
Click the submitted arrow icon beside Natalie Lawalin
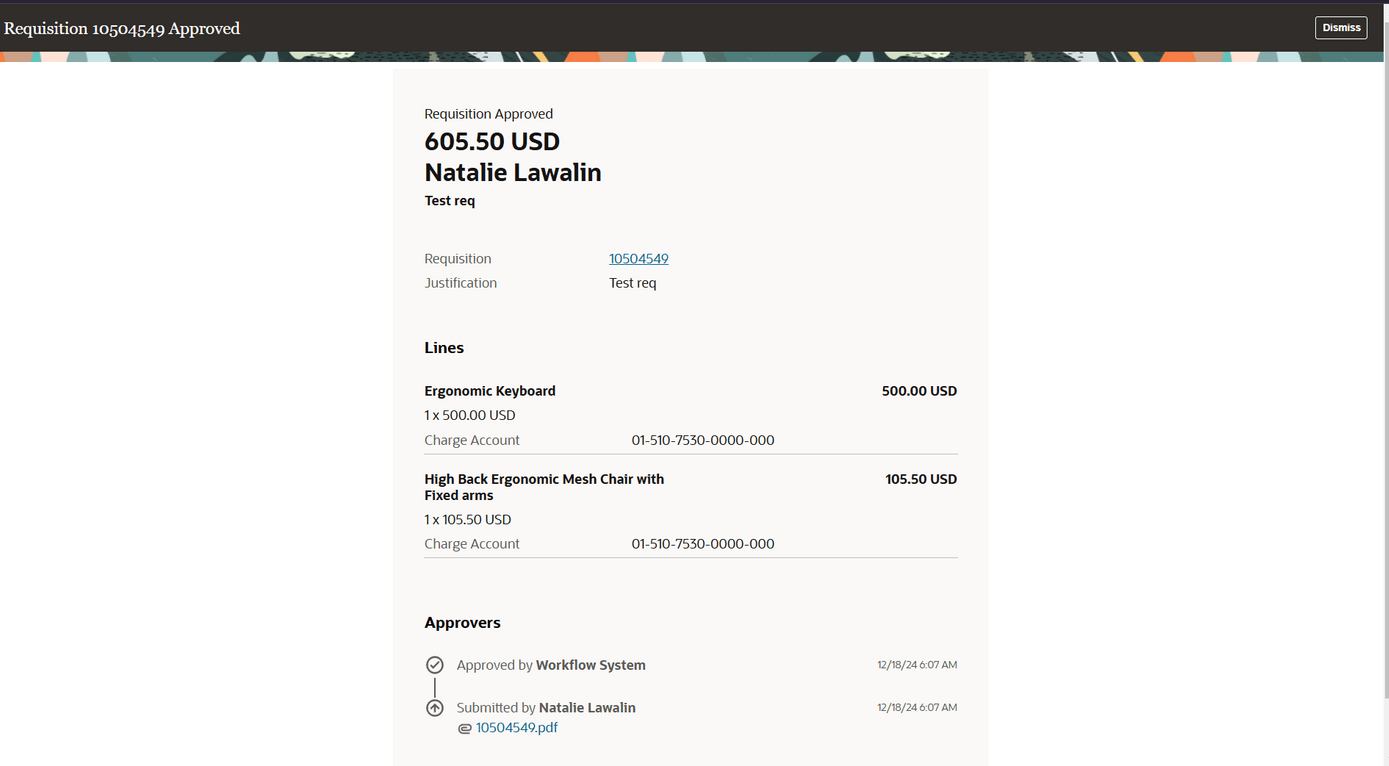(x=435, y=707)
